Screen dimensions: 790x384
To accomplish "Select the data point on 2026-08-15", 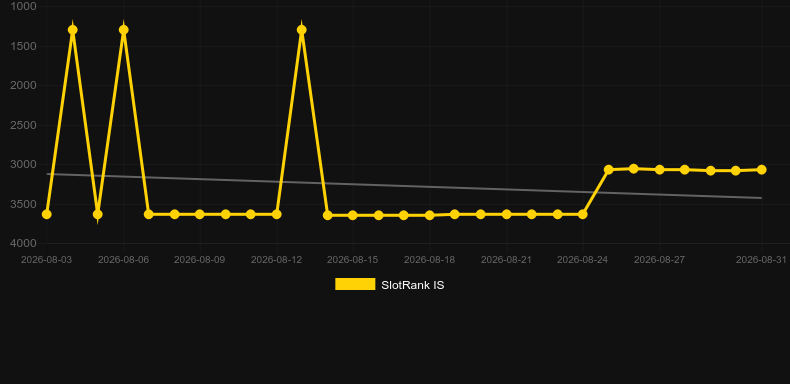I will pos(353,215).
